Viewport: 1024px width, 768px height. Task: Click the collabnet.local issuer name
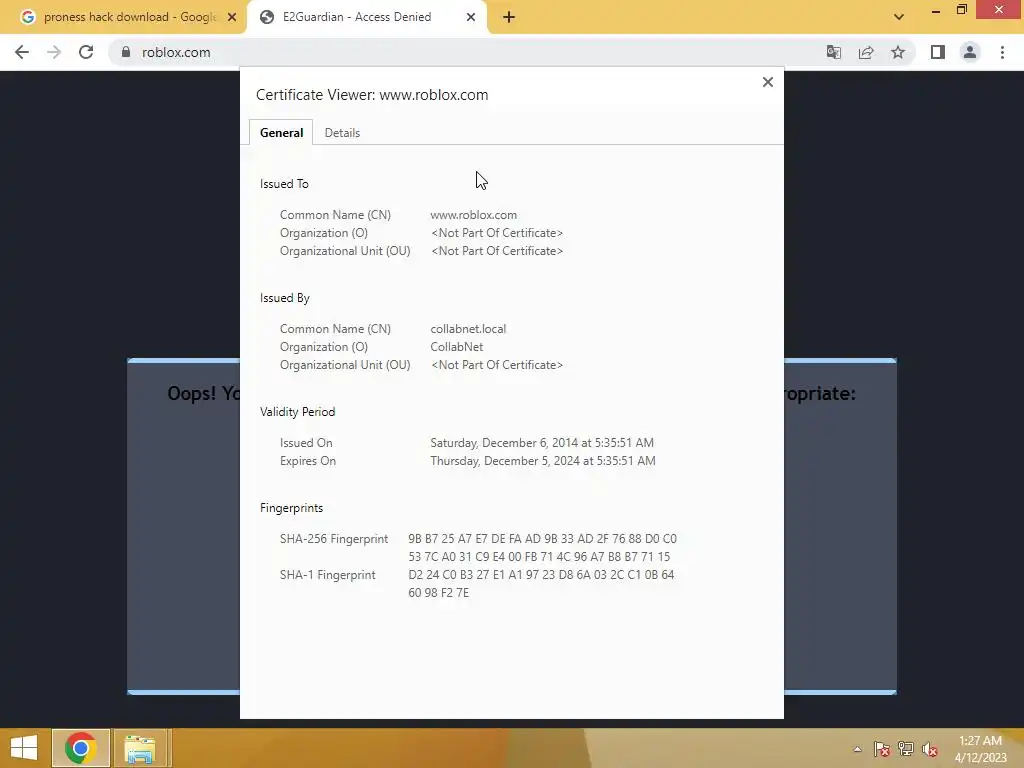468,328
